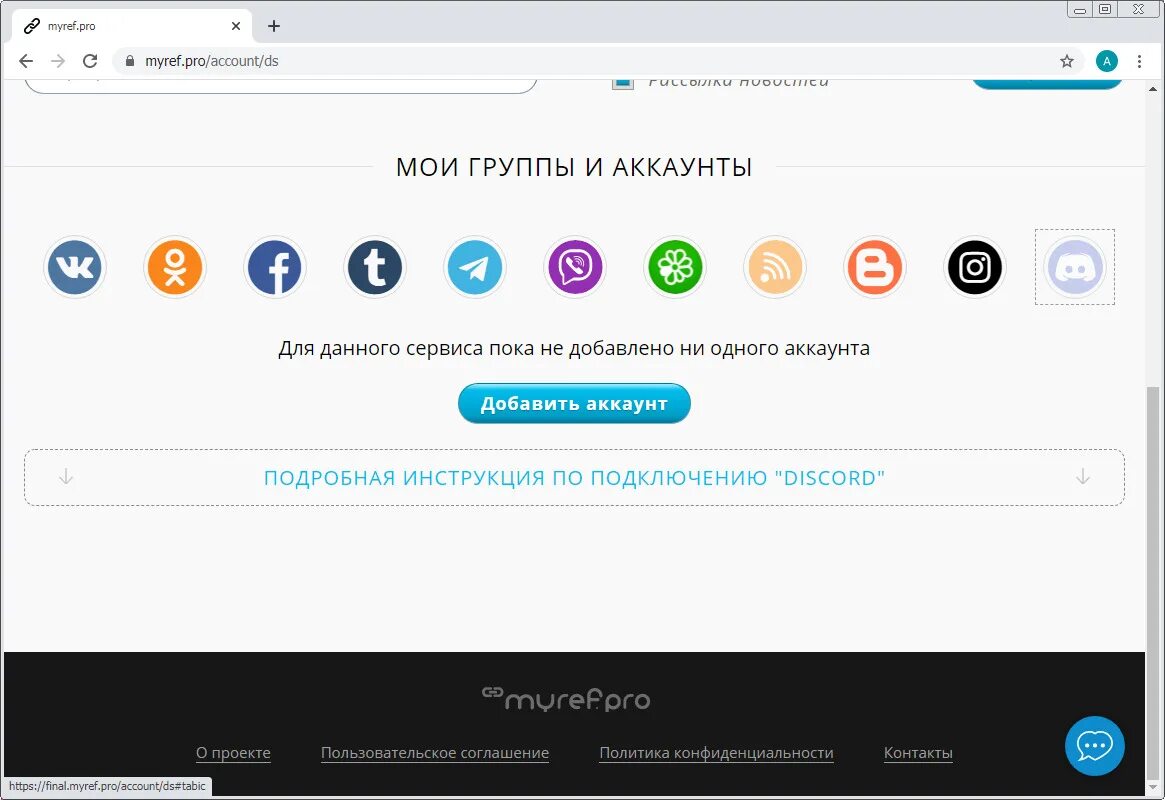This screenshot has width=1165, height=800.
Task: Click the scrollbar down arrow
Action: click(1152, 787)
